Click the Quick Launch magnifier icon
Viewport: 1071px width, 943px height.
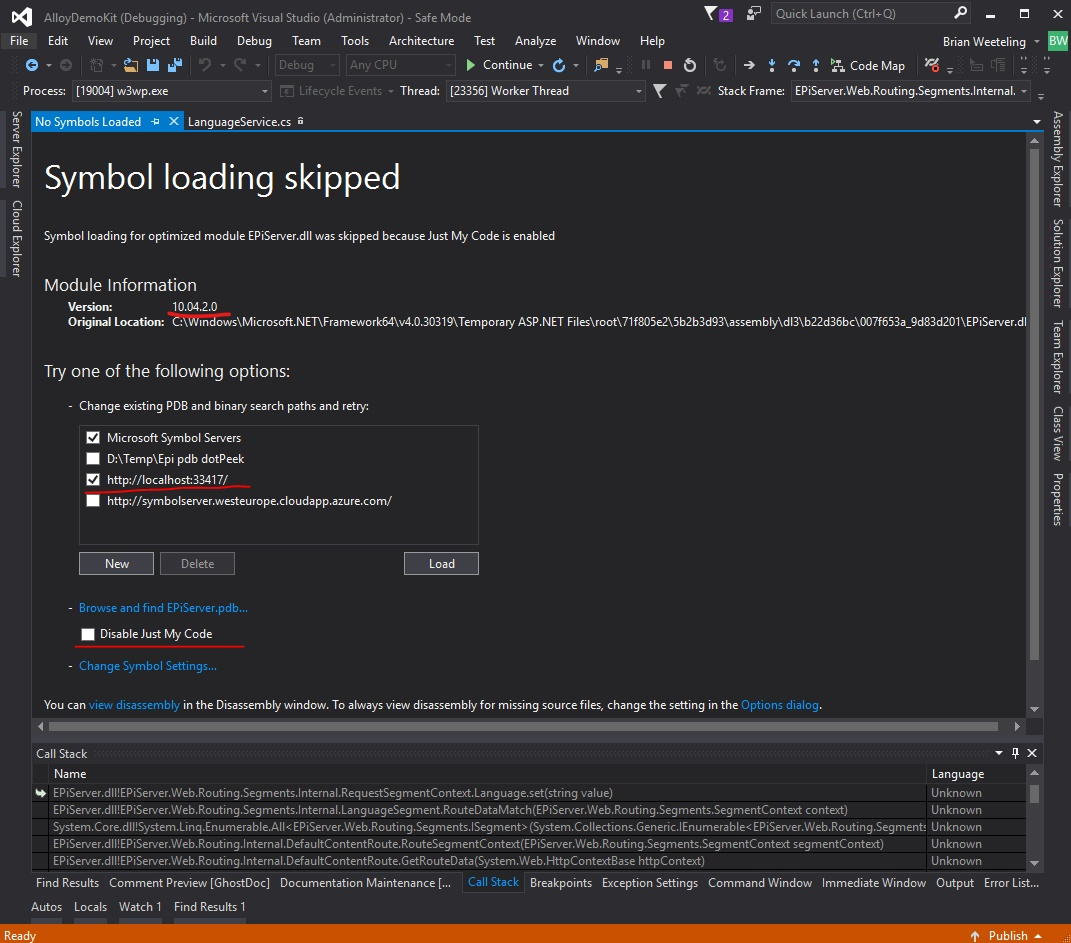[960, 13]
